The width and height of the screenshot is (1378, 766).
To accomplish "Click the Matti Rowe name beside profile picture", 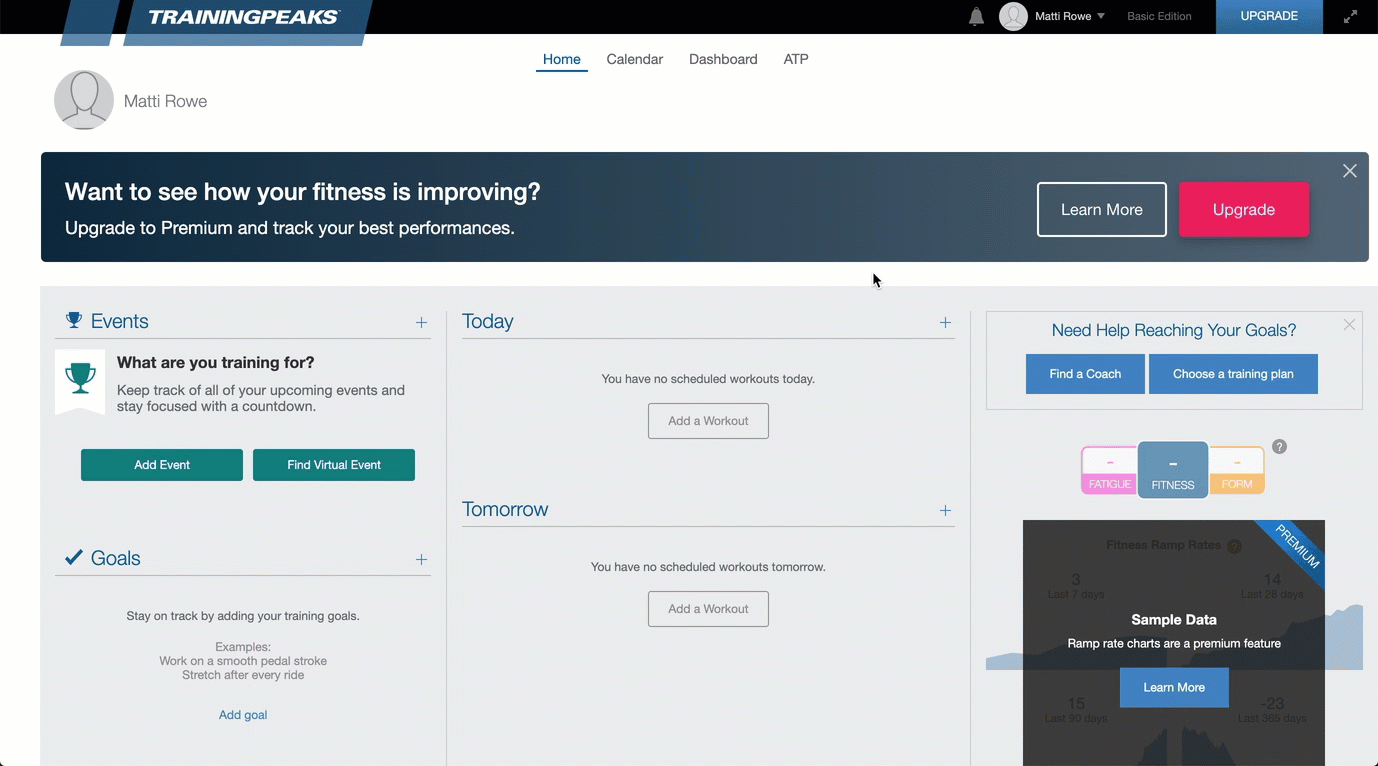I will [165, 101].
